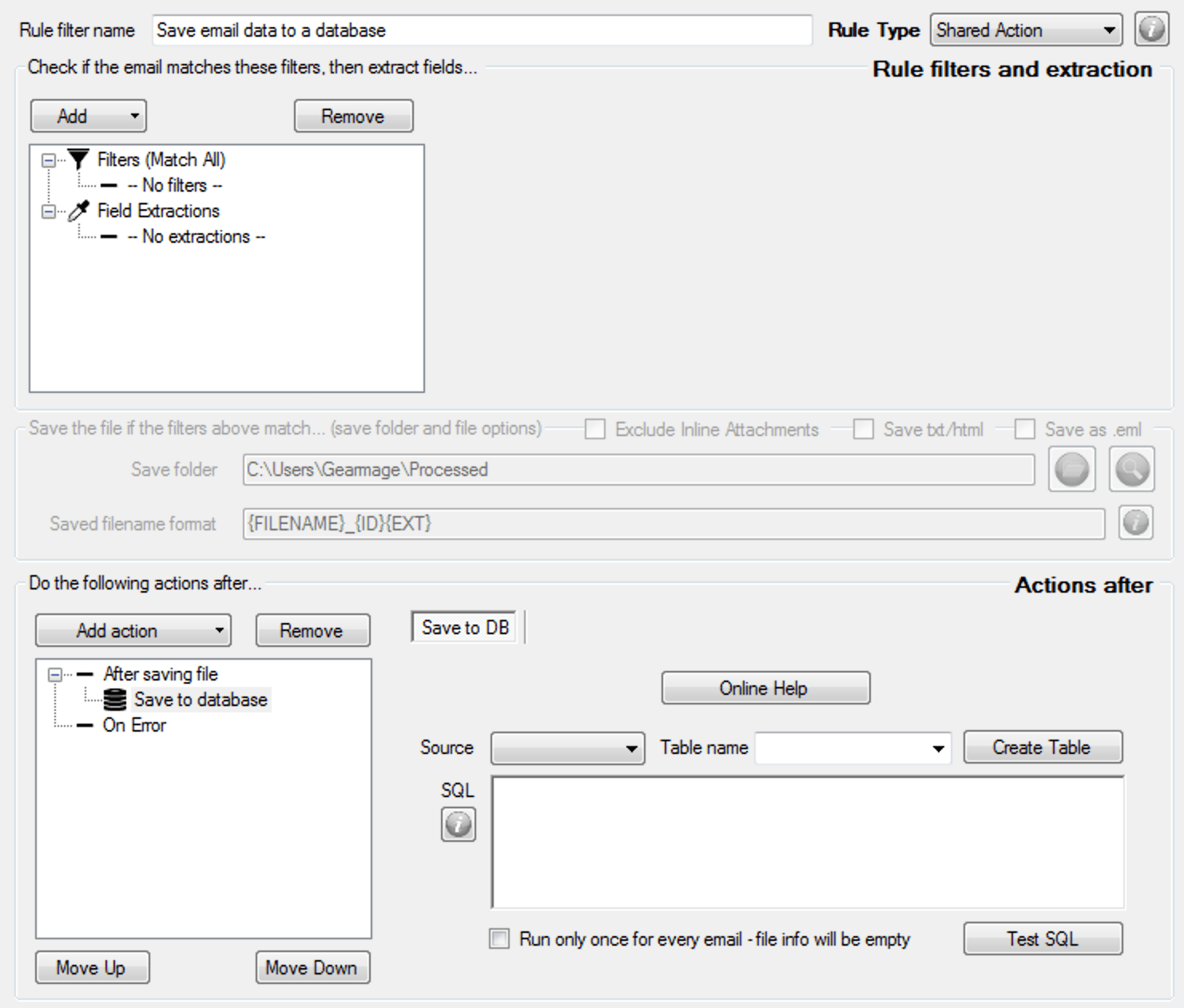Click the SQL info icon
Viewport: 1184px width, 1008px height.
point(458,824)
